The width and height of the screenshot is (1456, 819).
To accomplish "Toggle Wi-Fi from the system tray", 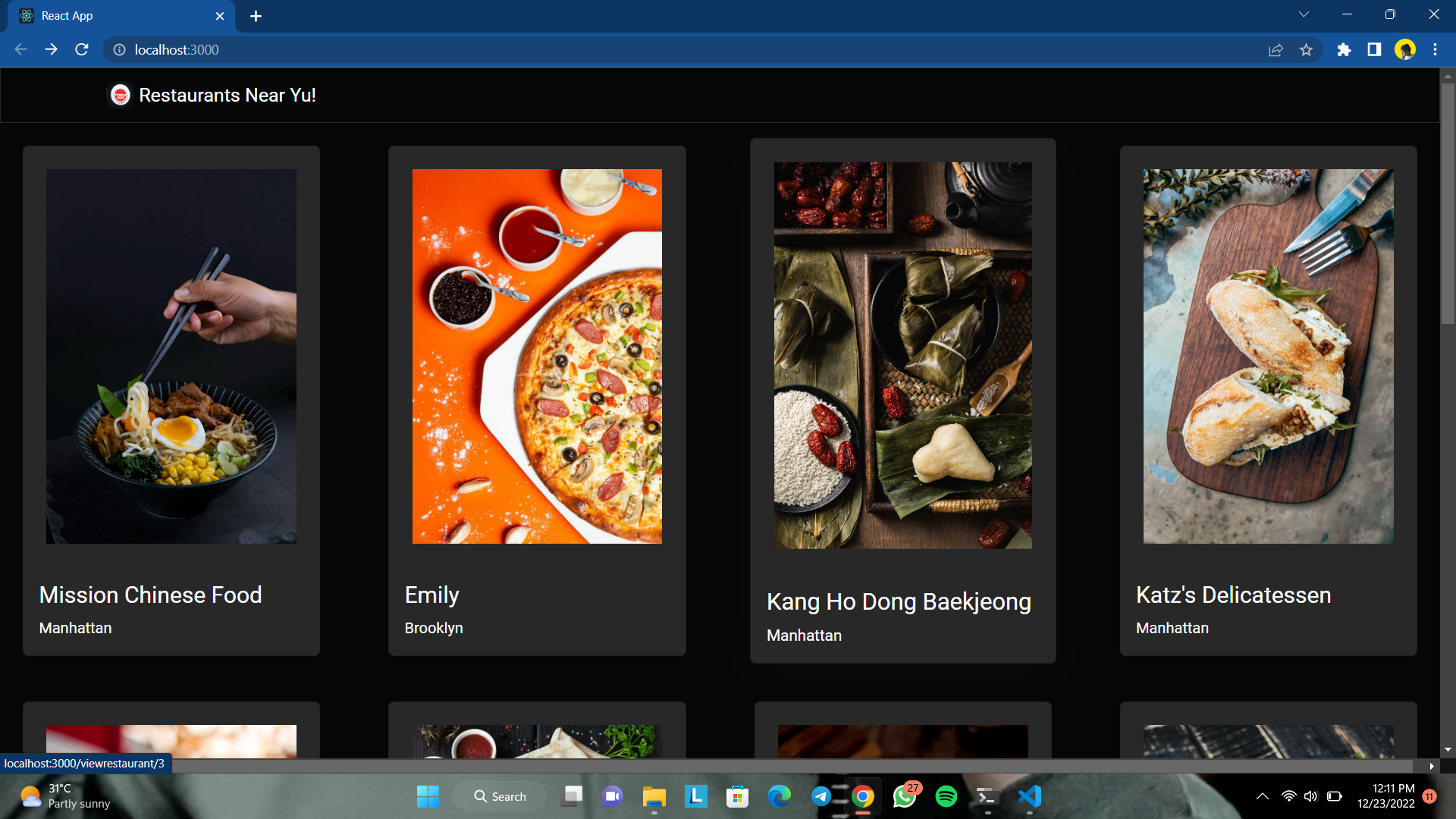I will coord(1289,796).
